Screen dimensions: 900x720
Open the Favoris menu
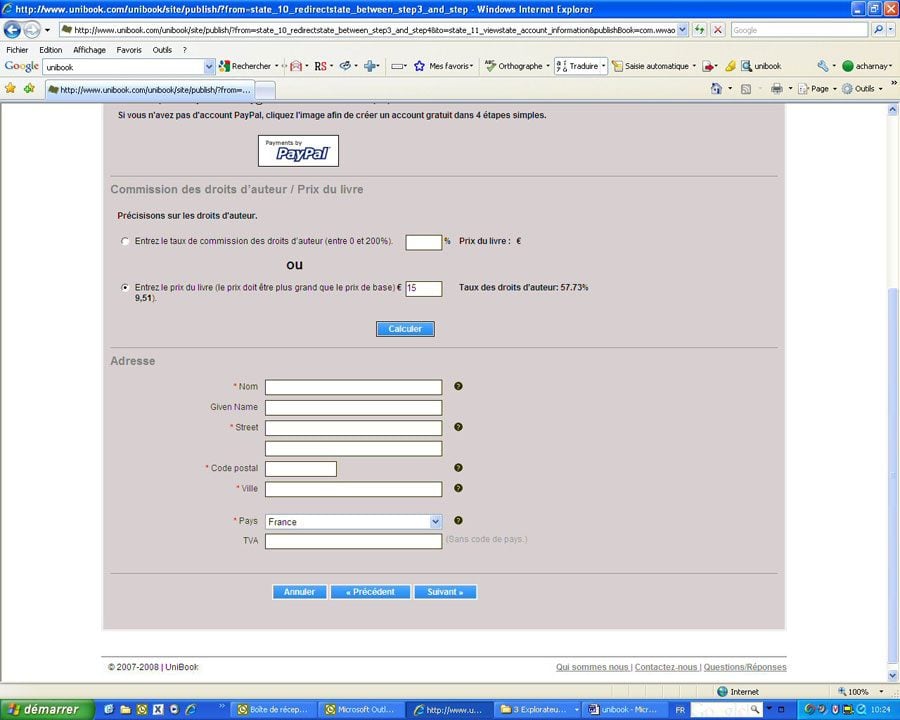coord(129,50)
